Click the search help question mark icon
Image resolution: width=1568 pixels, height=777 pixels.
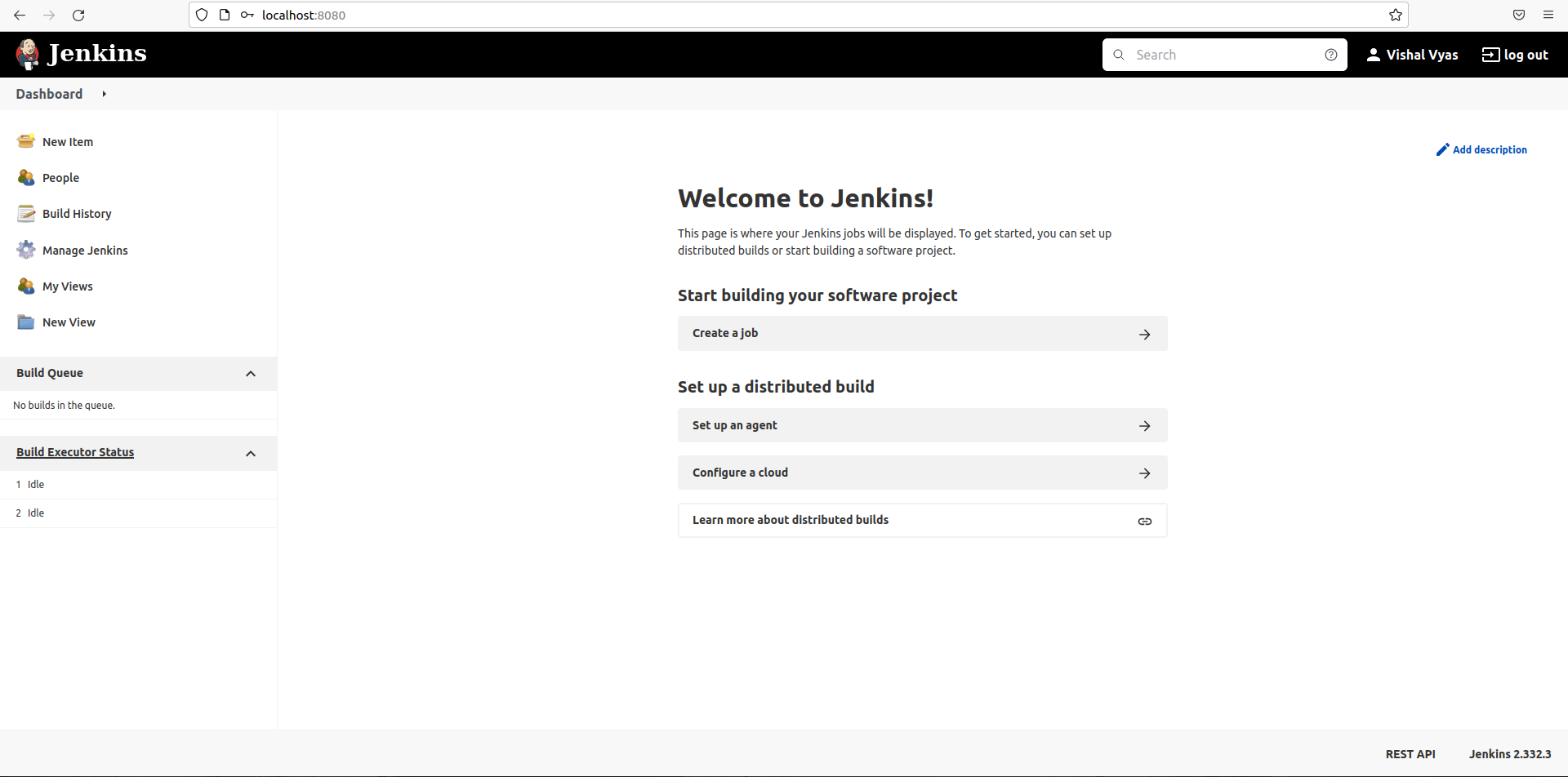pos(1331,55)
